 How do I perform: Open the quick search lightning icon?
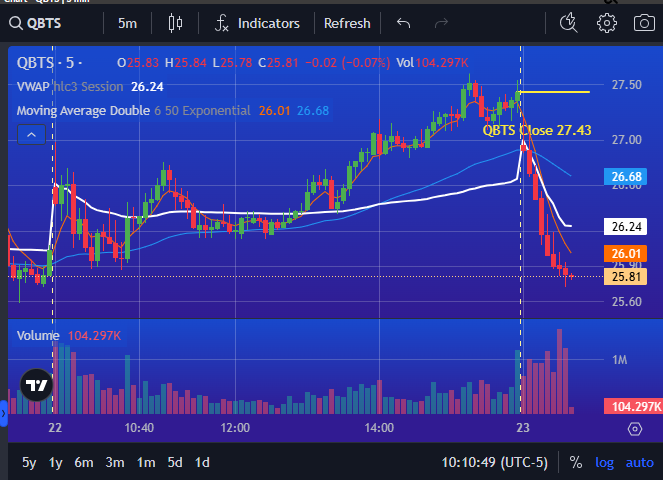(x=569, y=23)
